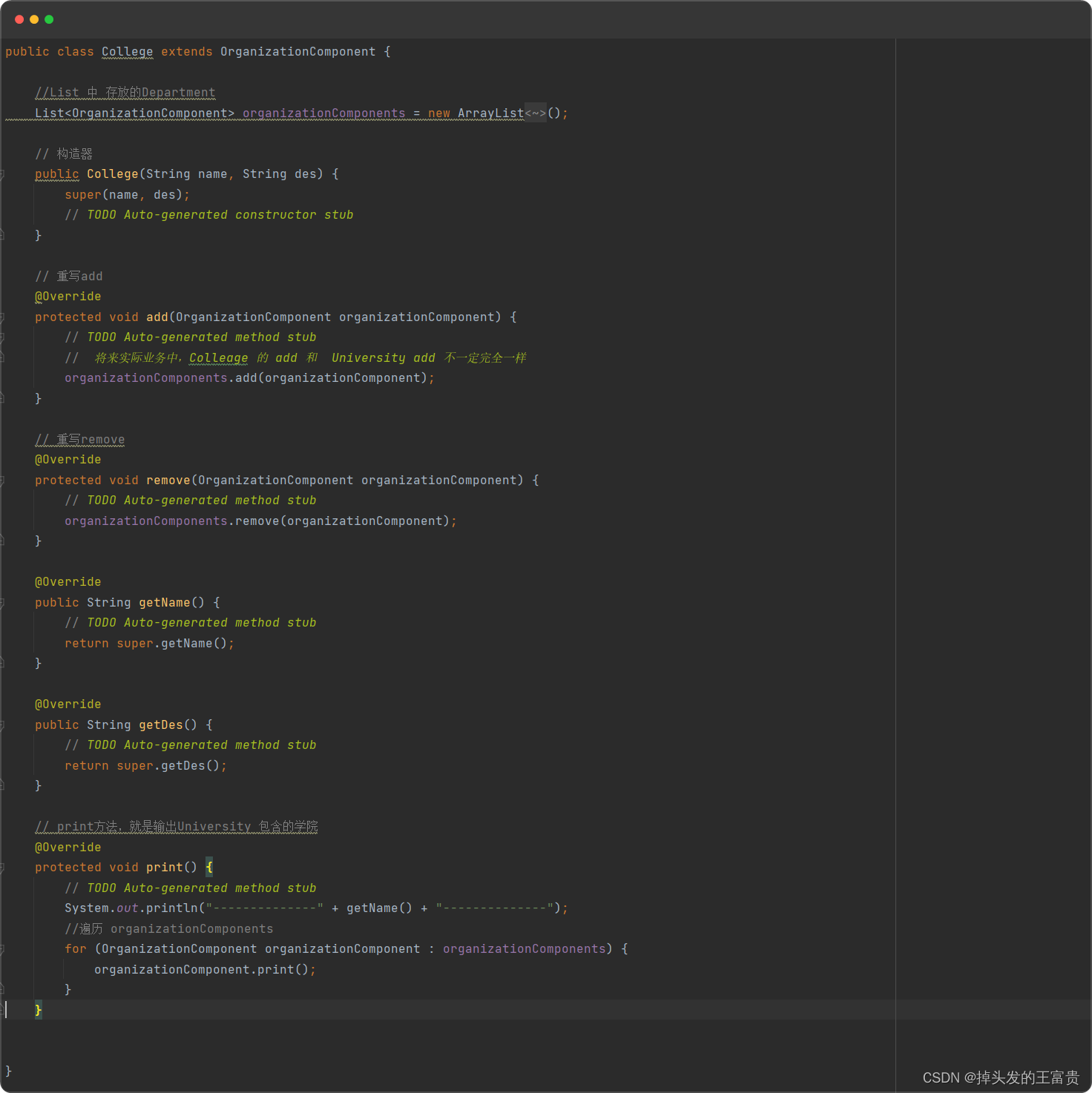Image resolution: width=1092 pixels, height=1093 pixels.
Task: Click the 'getDes' method declaration name
Action: 161,725
